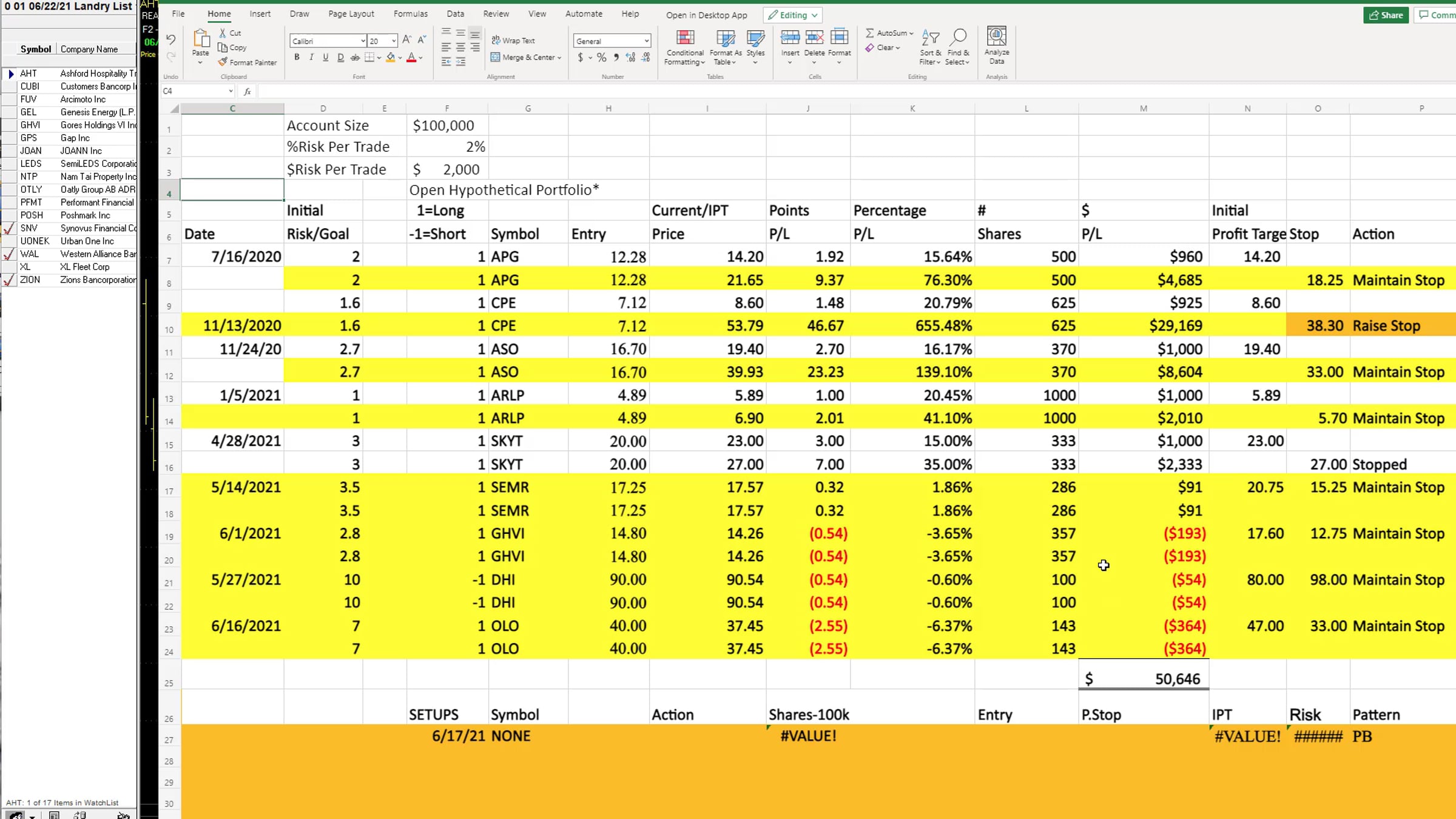Open the Calibri font name dropdown

pyautogui.click(x=363, y=41)
